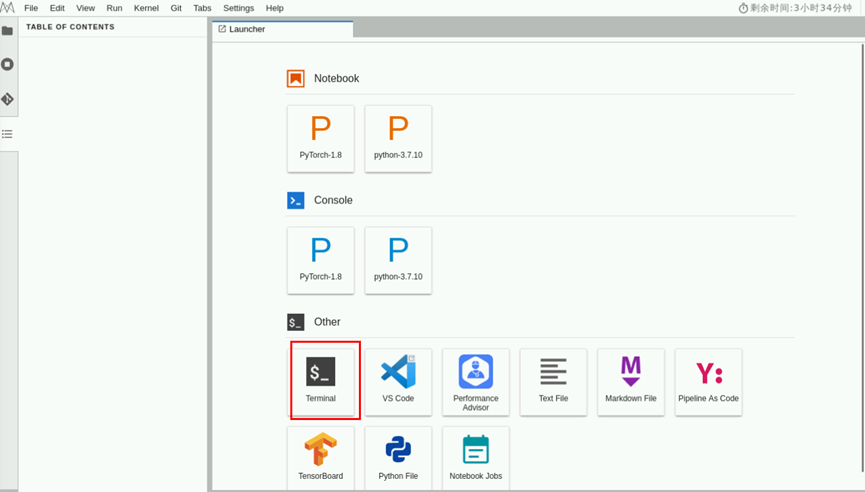Open PyTorch-1.8 console card
This screenshot has height=492, width=865.
[x=321, y=260]
